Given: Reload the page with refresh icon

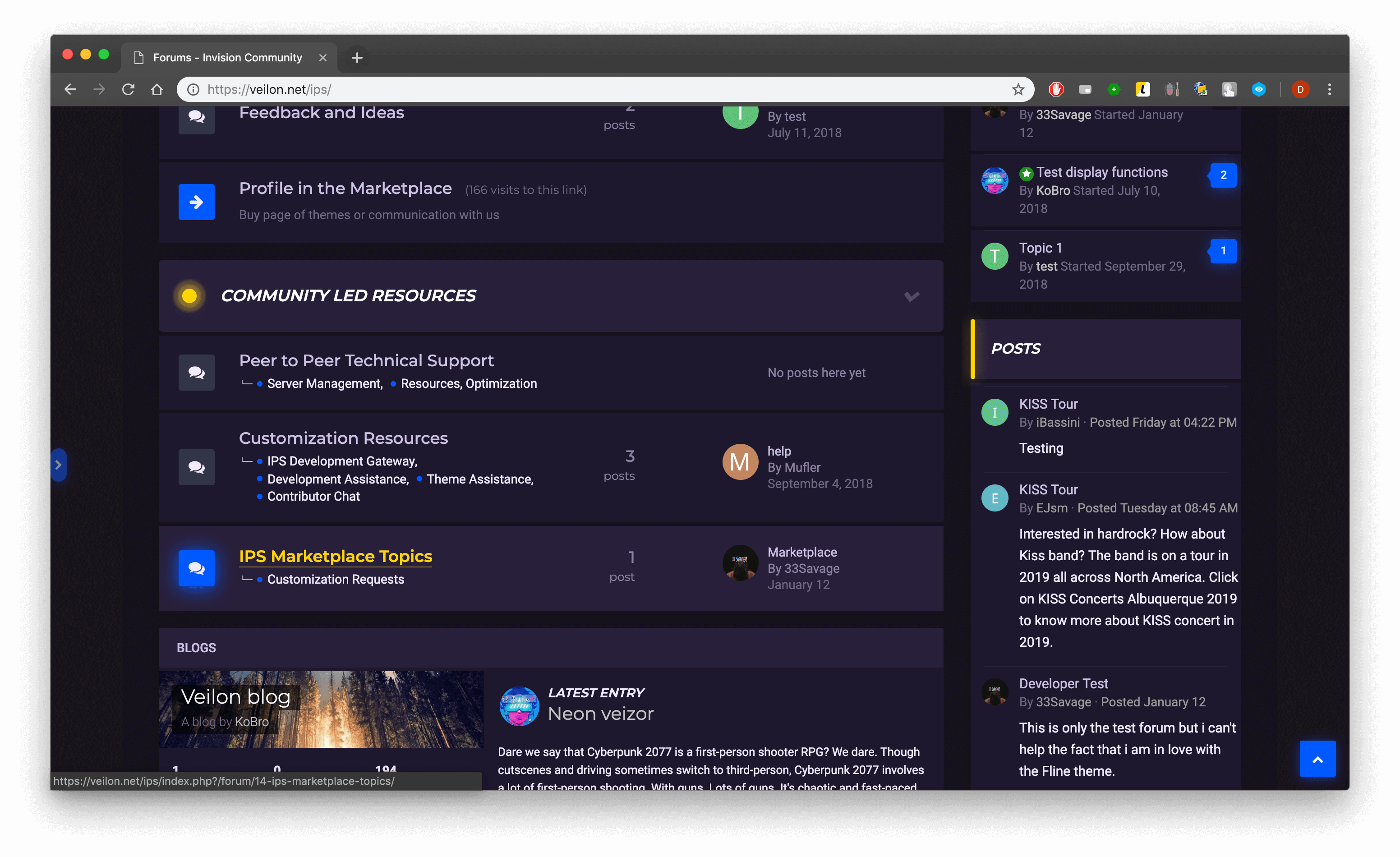Looking at the screenshot, I should click(129, 89).
